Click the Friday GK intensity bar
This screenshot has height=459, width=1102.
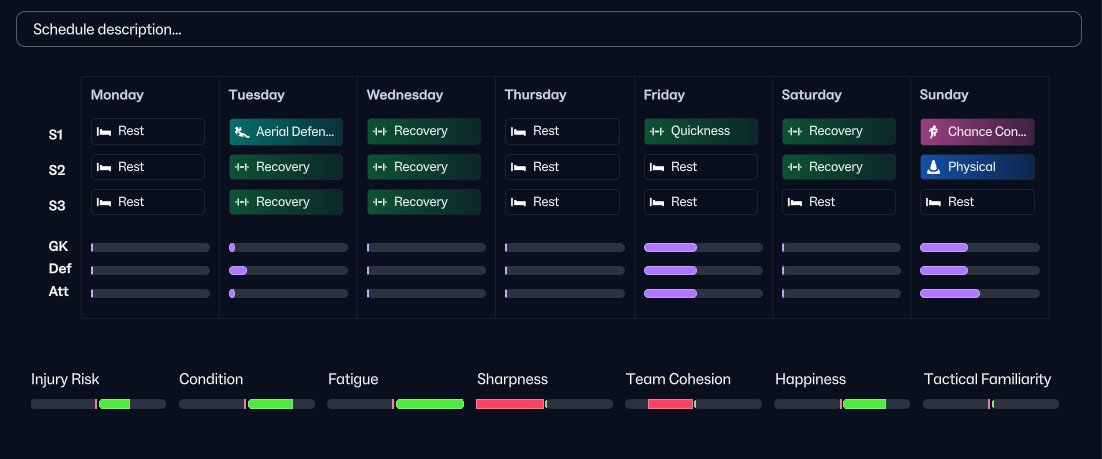point(703,247)
